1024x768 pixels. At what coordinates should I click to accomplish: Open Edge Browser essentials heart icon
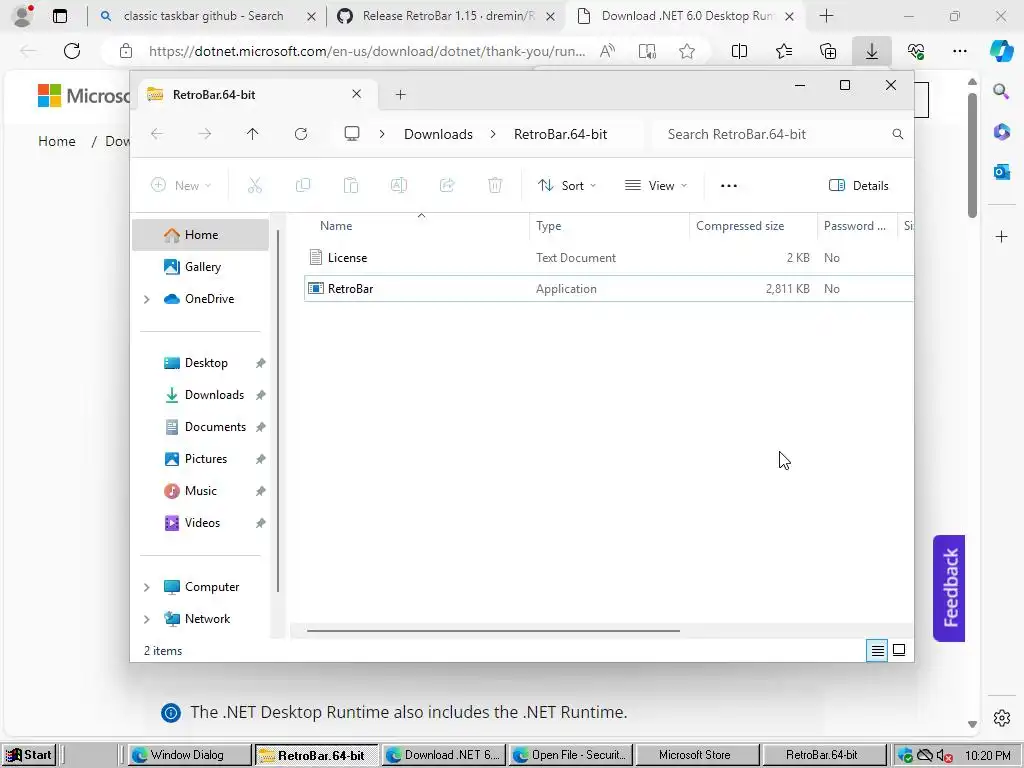[916, 51]
